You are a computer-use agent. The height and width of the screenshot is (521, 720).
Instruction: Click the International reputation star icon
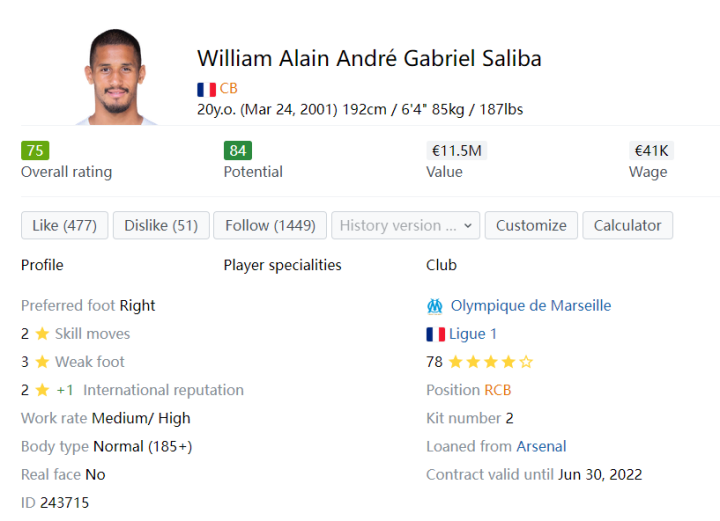point(42,390)
